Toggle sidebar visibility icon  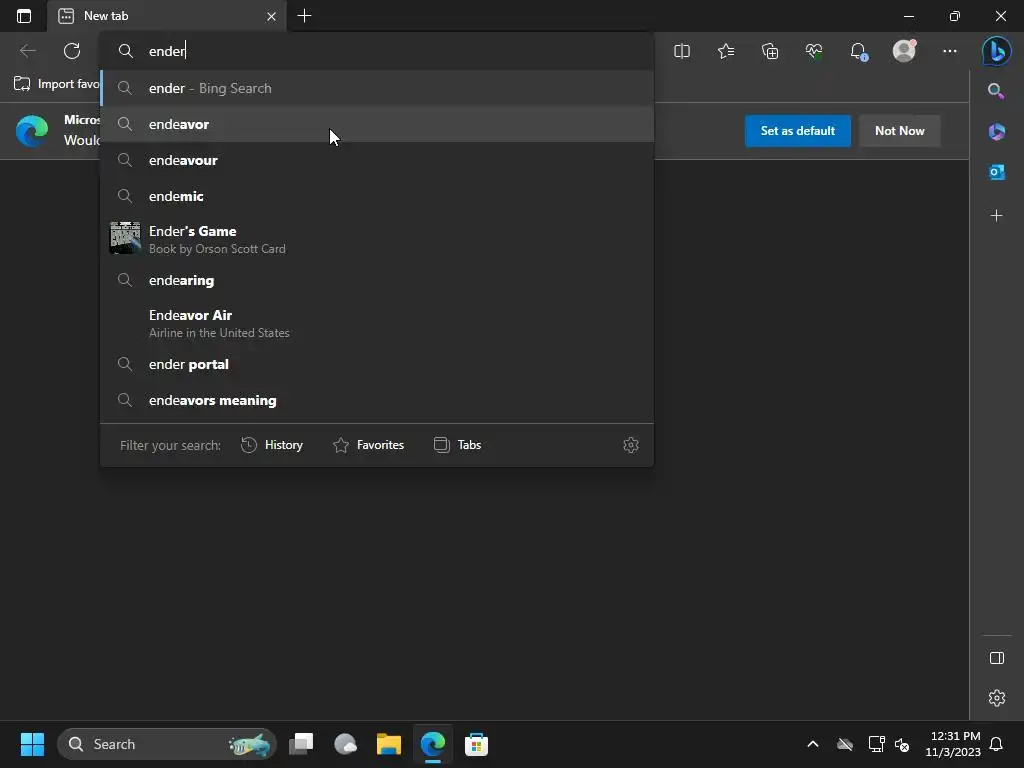[997, 658]
